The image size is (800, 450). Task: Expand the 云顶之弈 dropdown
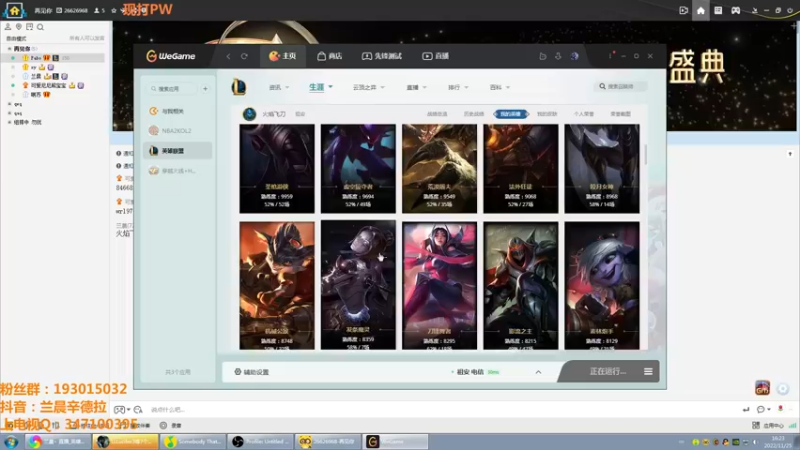pyautogui.click(x=368, y=87)
